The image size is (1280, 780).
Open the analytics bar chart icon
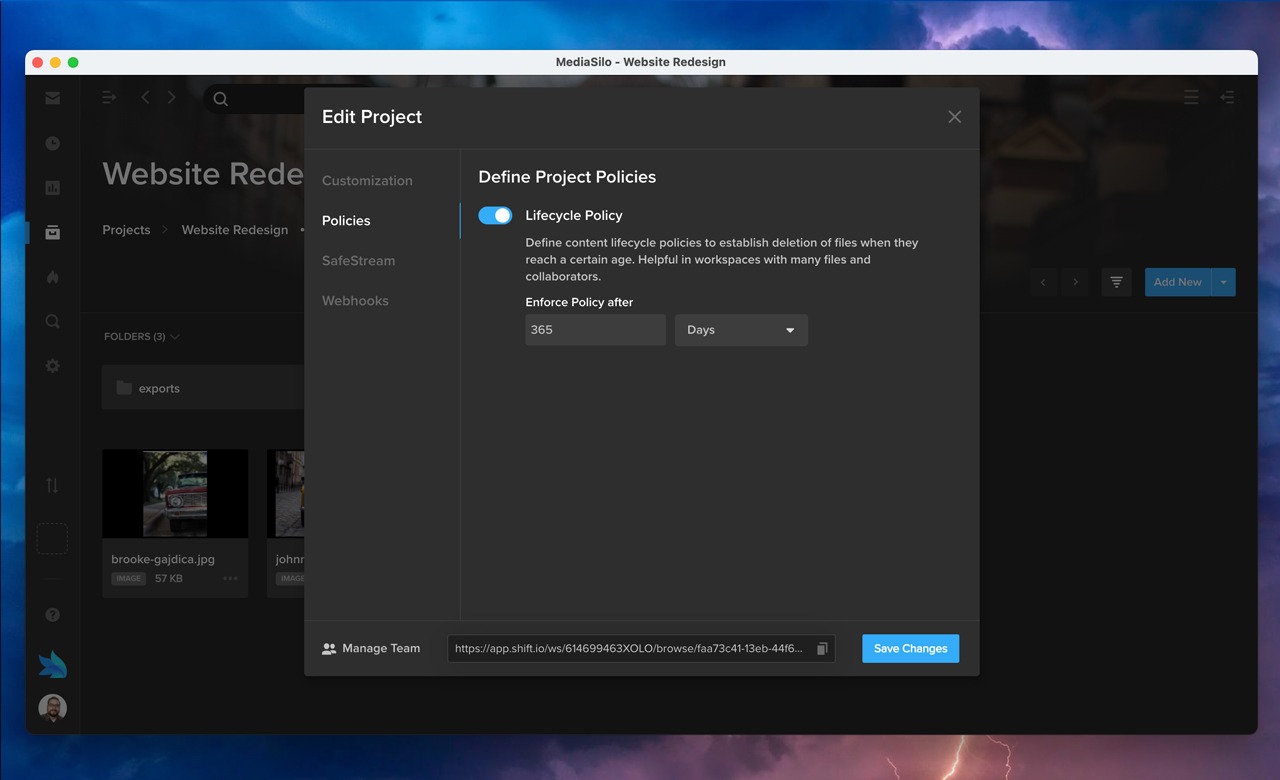pos(52,188)
